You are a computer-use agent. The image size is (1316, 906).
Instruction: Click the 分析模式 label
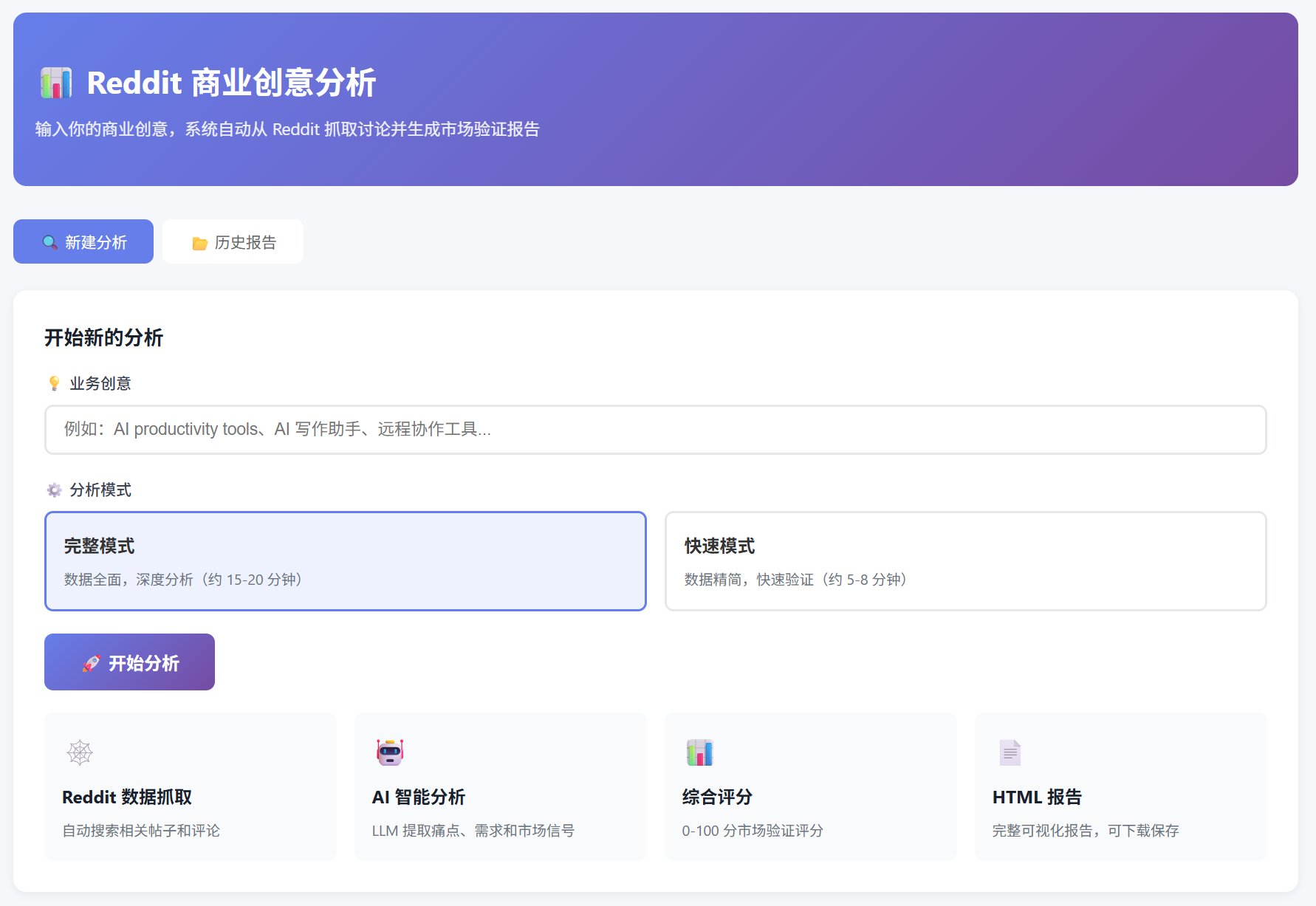(x=100, y=490)
